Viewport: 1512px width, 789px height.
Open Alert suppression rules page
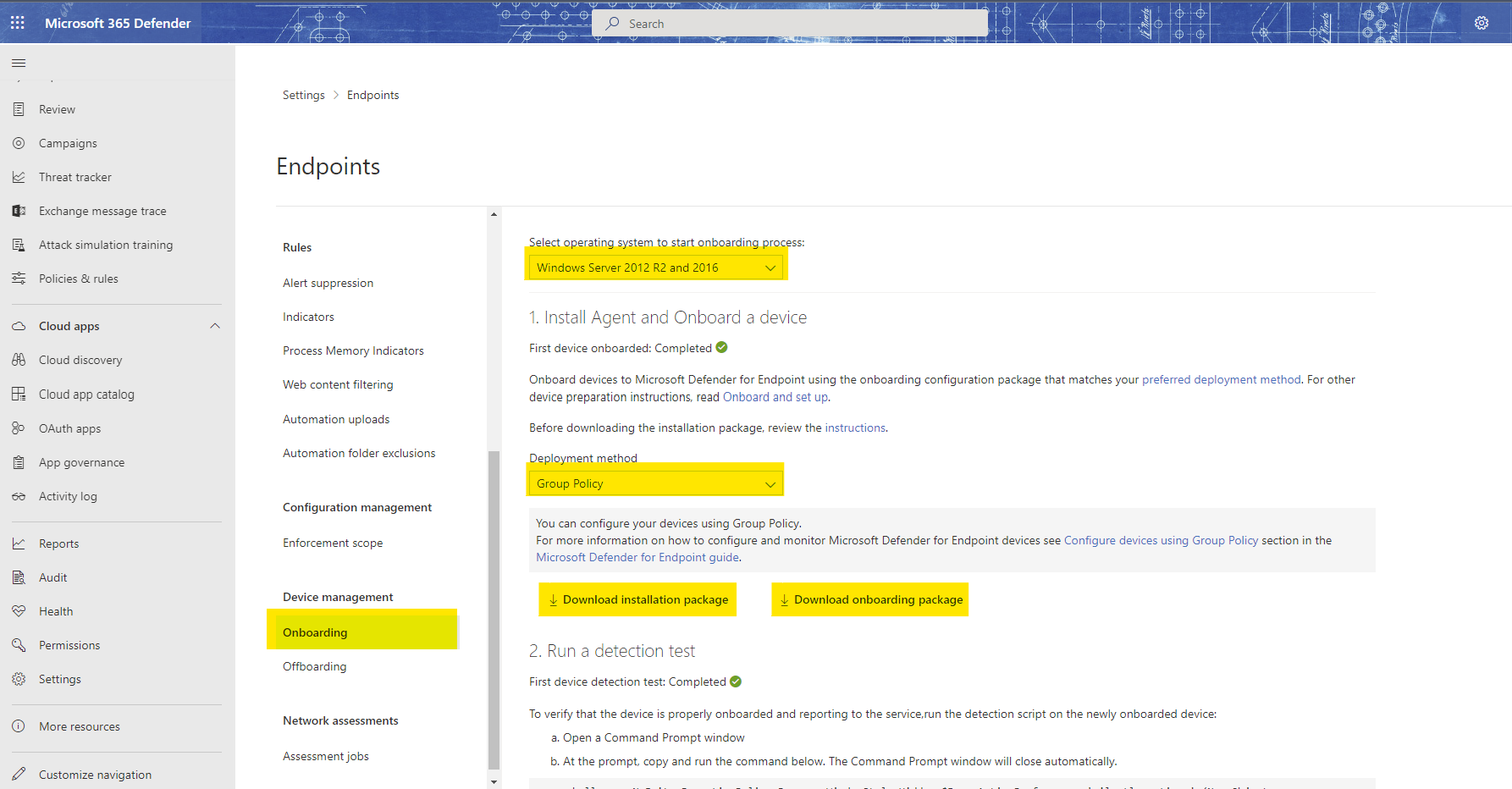(x=328, y=283)
